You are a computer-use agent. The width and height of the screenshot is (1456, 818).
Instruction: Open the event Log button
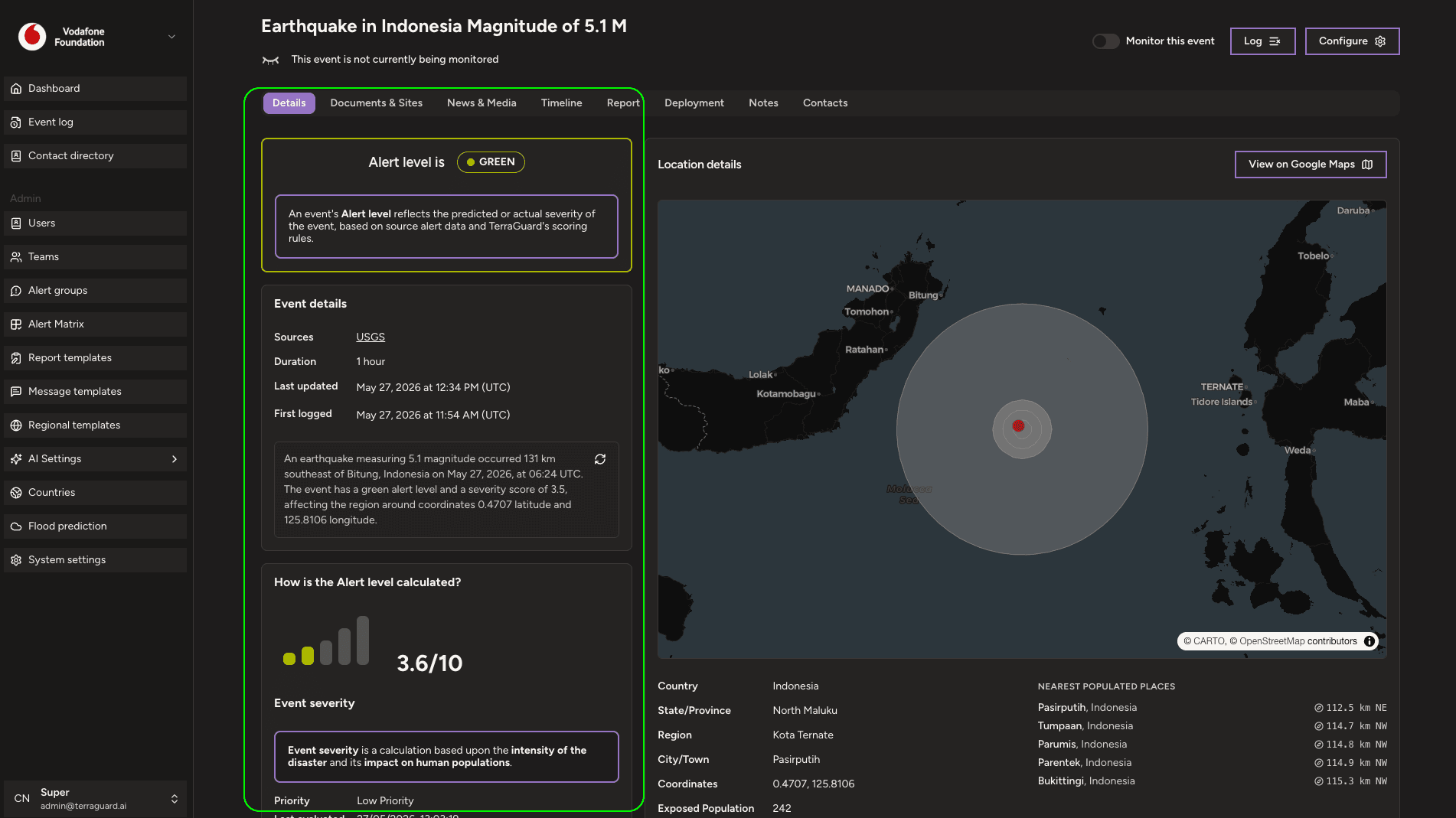[x=1262, y=41]
